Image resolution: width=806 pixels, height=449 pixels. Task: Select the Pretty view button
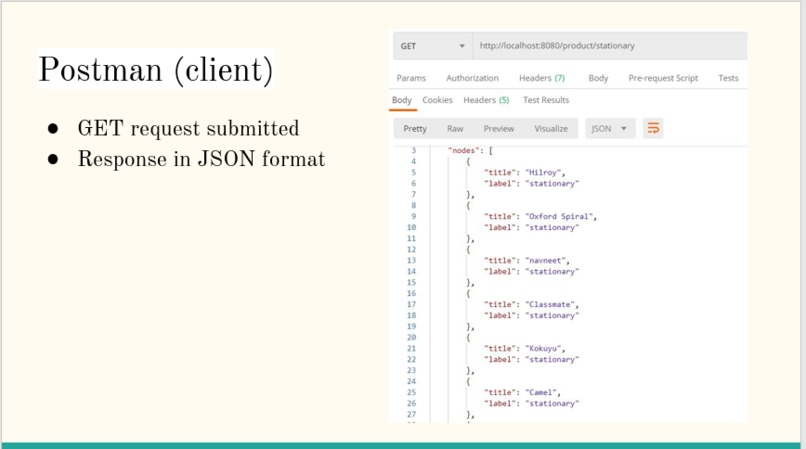415,129
